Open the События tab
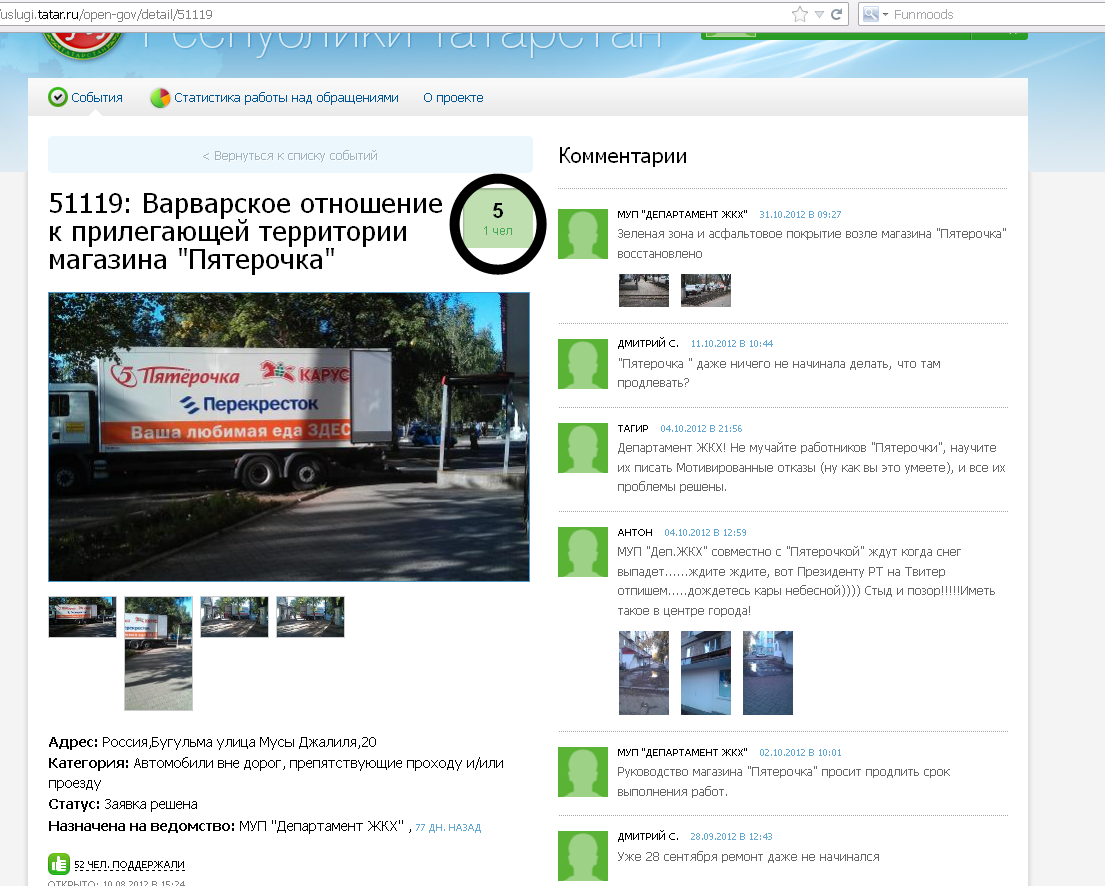 97,98
